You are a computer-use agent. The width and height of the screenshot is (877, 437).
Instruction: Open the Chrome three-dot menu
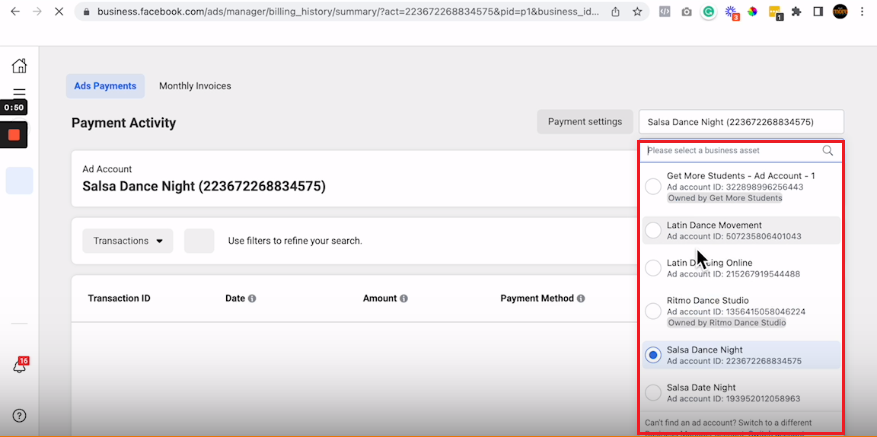point(862,11)
